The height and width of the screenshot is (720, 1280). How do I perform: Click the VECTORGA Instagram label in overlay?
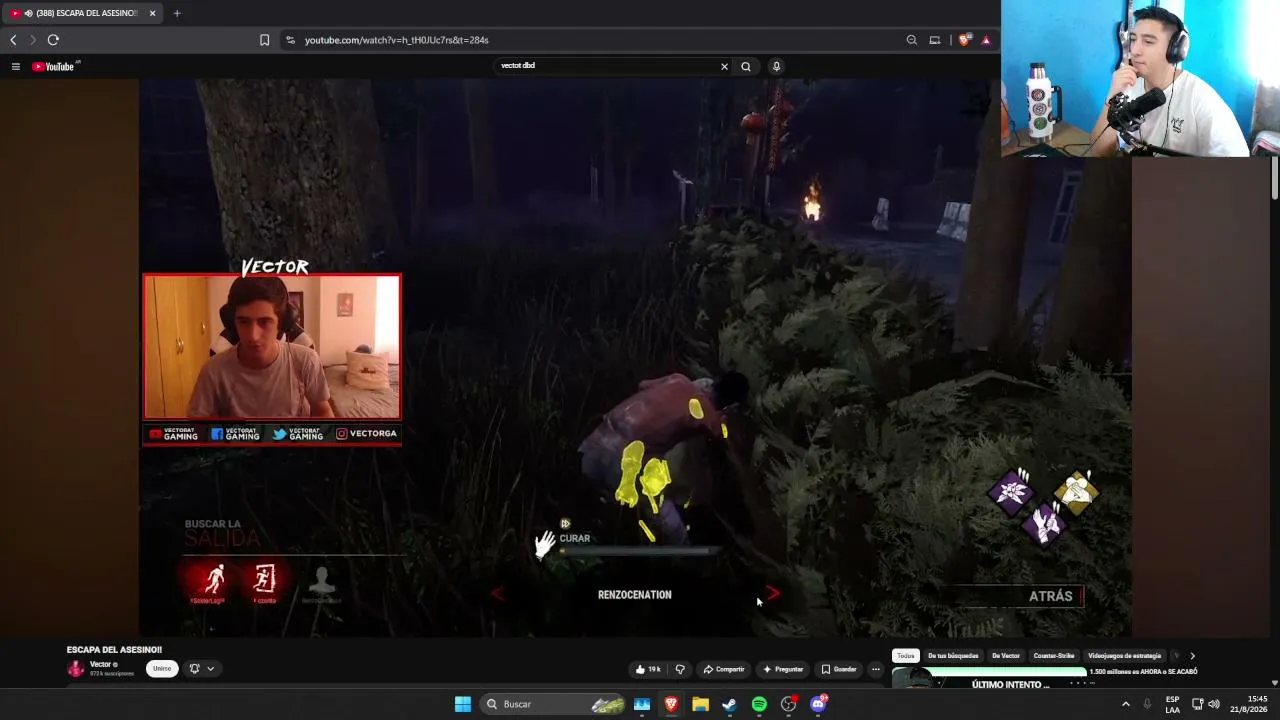(366, 434)
